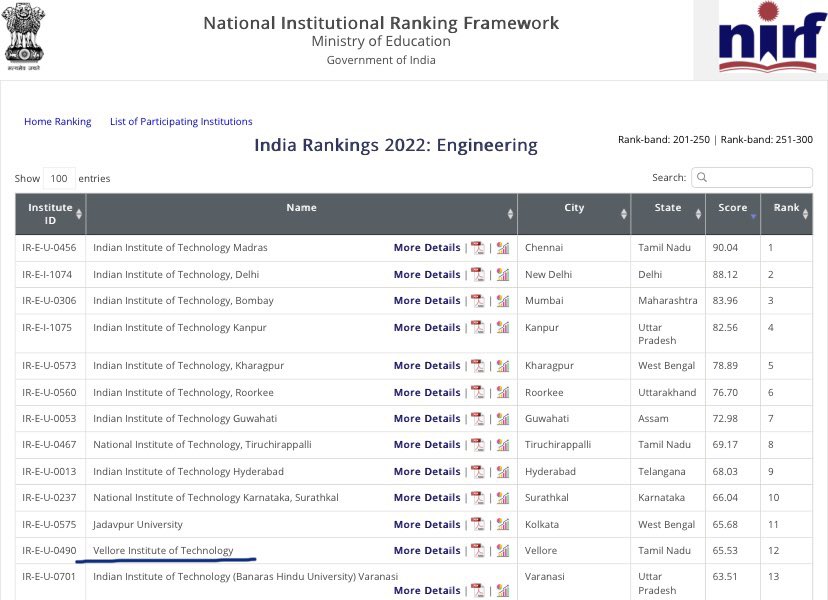The image size is (828, 600).
Task: Open PDF icon for IIT BHU Varanasi row
Action: pos(477,590)
